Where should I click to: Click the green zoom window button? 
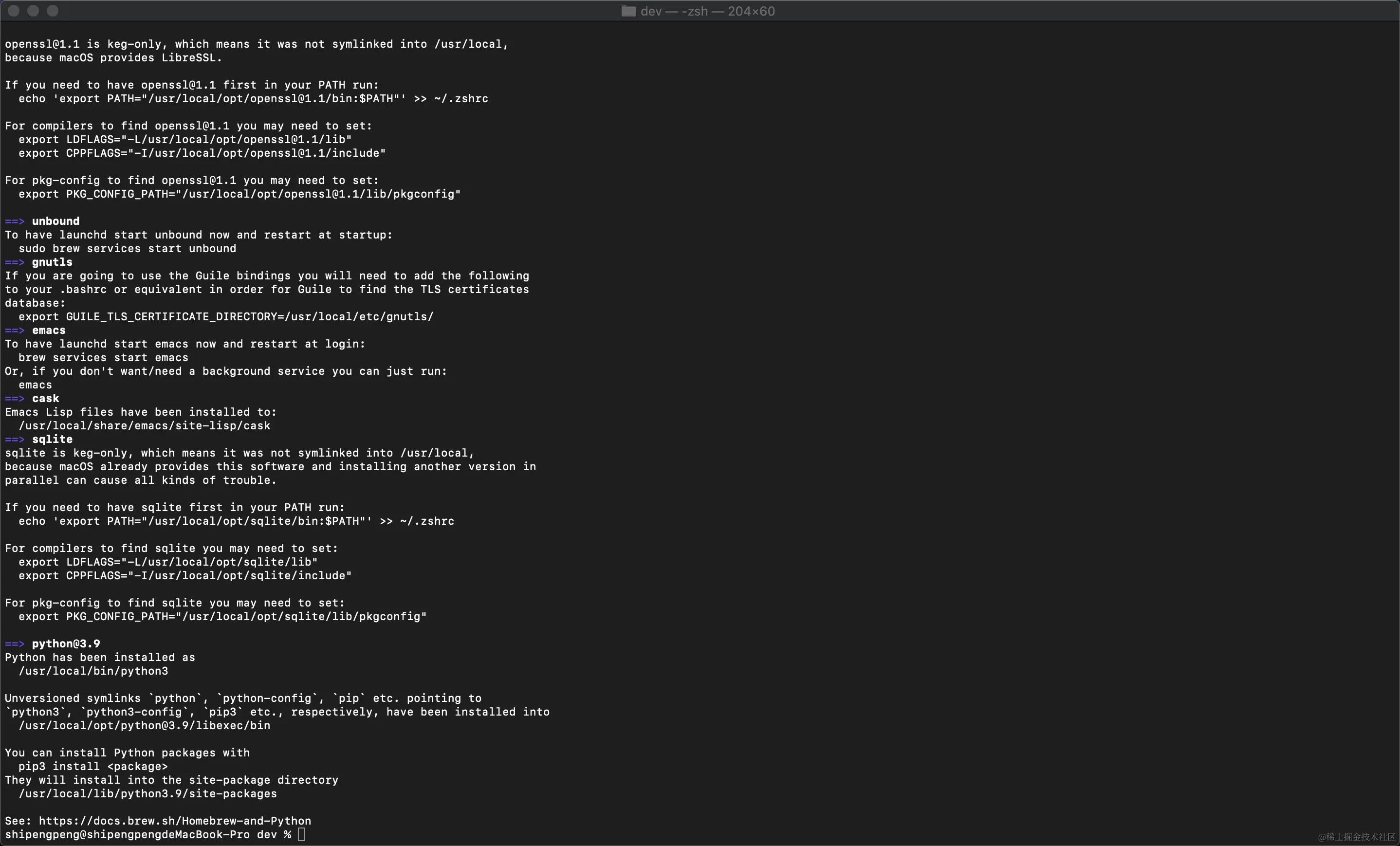click(x=52, y=10)
